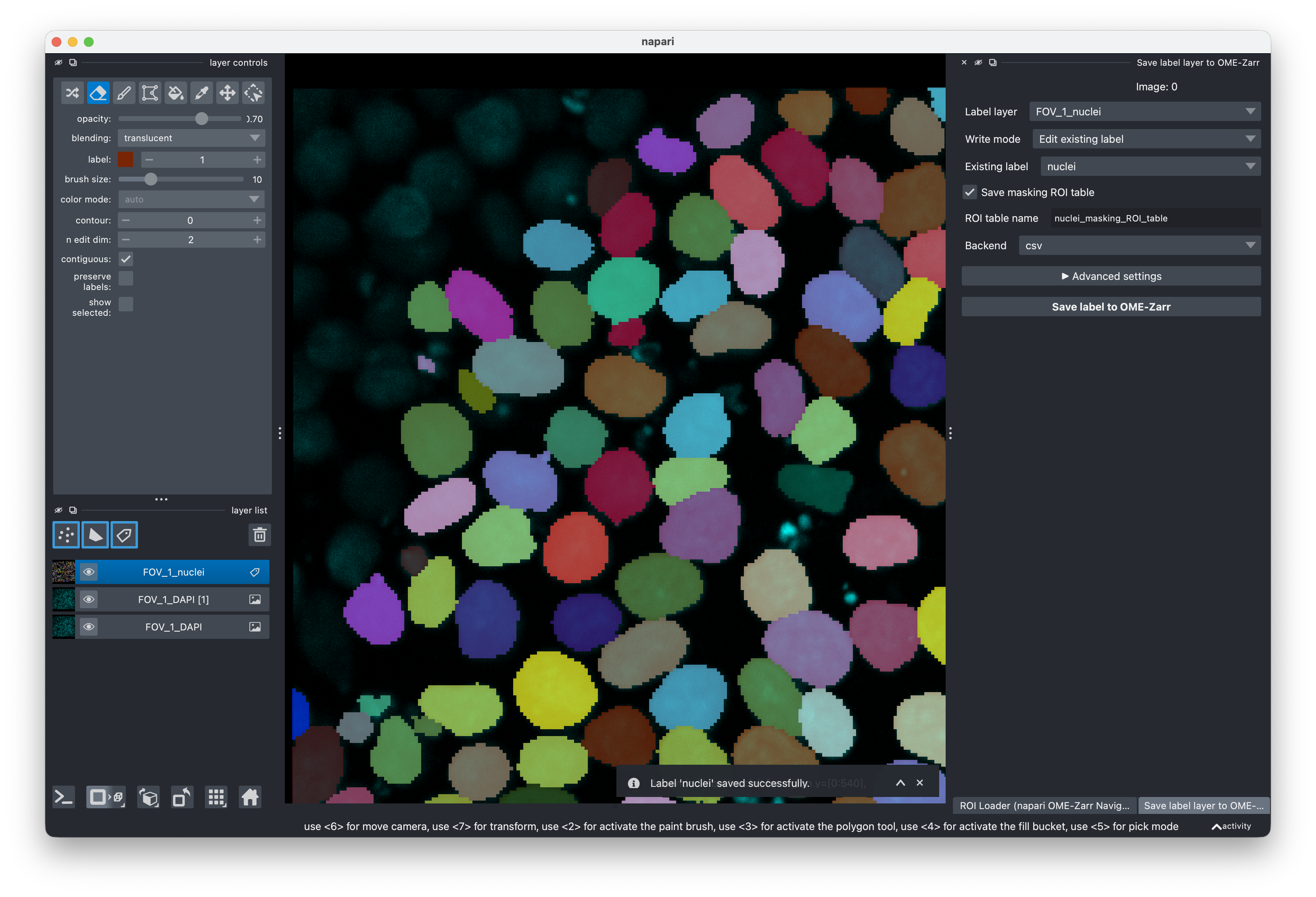This screenshot has height=897, width=1316.
Task: Increase n edit dim value
Action: 257,240
